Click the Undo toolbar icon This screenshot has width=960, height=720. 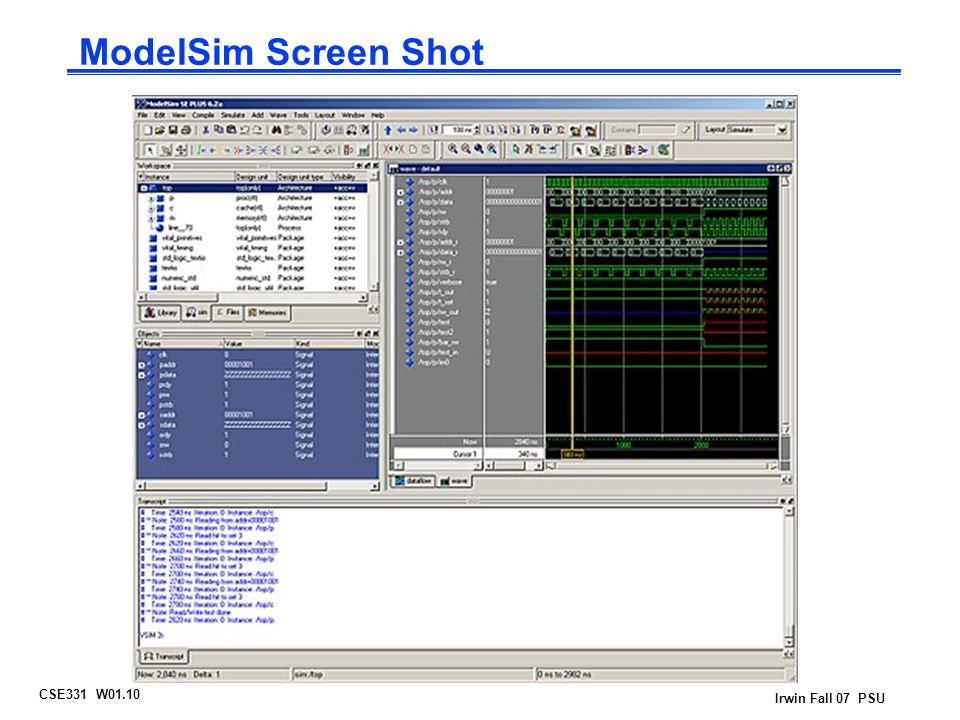[x=244, y=130]
